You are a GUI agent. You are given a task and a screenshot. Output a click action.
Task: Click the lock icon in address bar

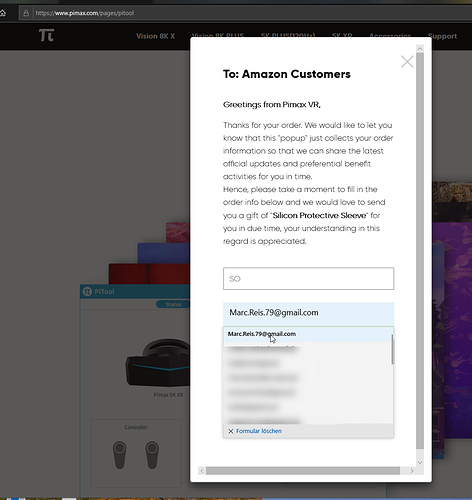[26, 13]
